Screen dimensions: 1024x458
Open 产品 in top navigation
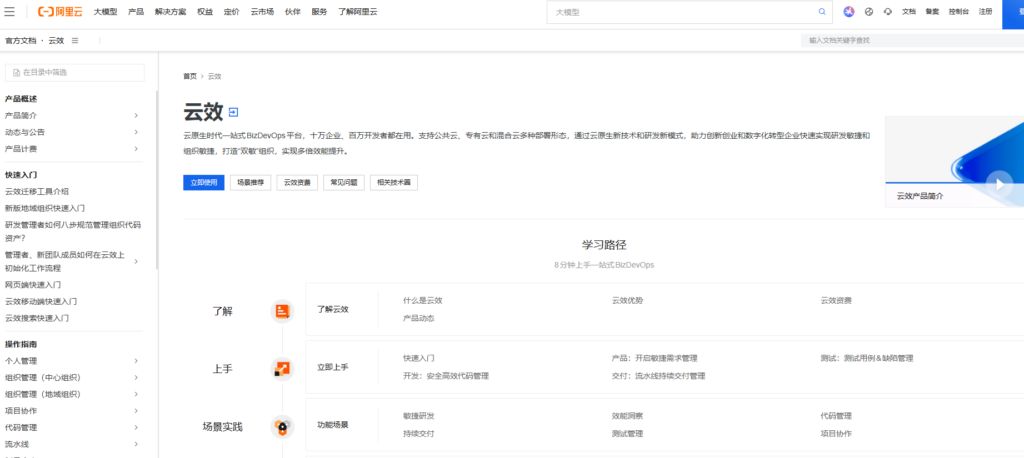click(x=136, y=12)
